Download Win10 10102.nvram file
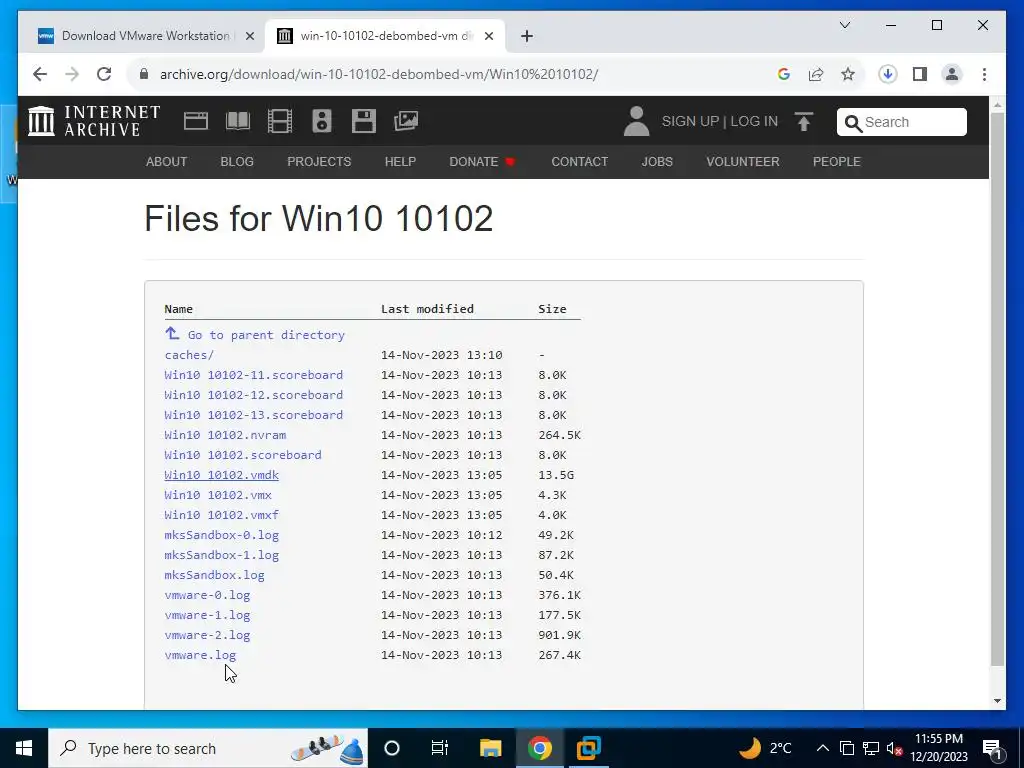This screenshot has height=768, width=1024. 225,435
